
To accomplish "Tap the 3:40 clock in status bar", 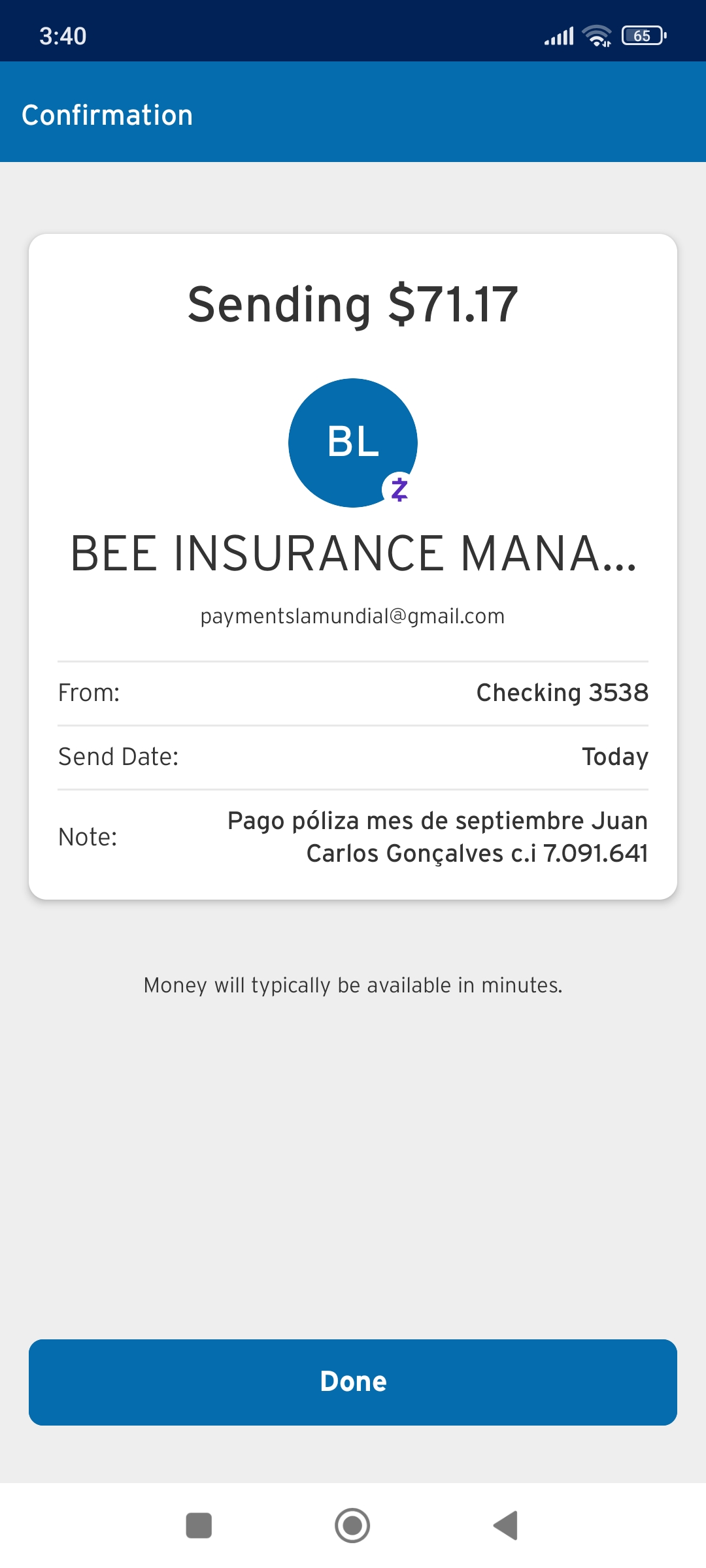I will coord(63,36).
